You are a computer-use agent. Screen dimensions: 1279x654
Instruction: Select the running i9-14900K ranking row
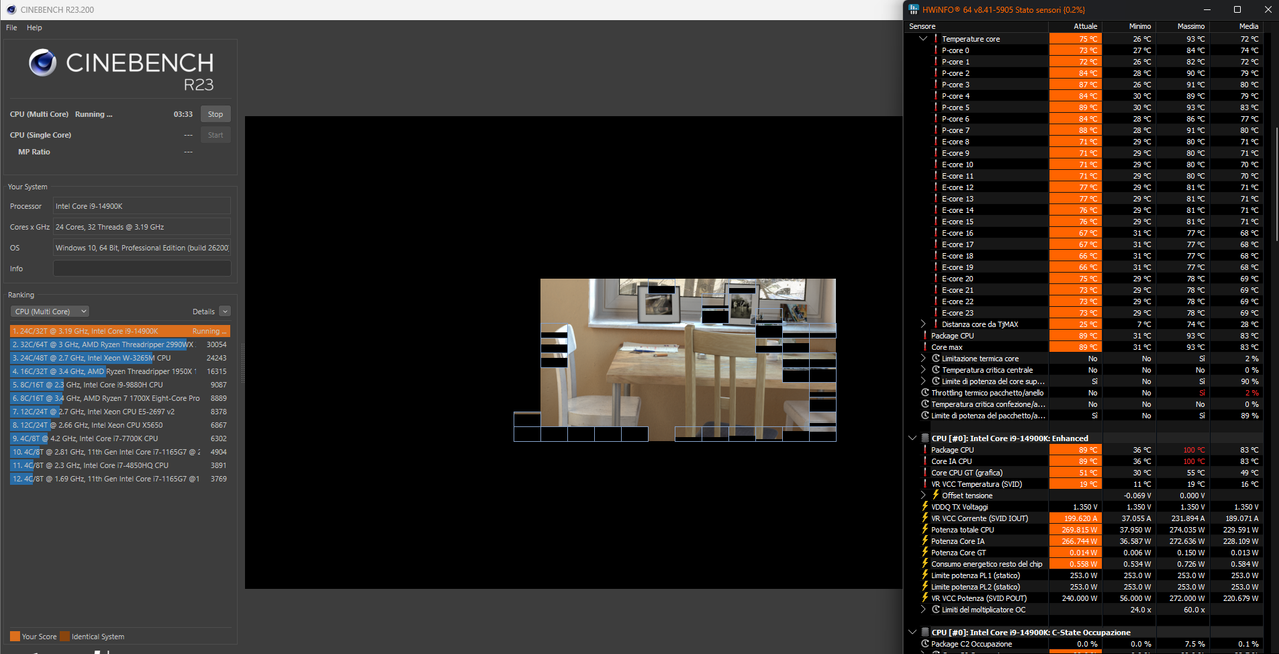[120, 331]
